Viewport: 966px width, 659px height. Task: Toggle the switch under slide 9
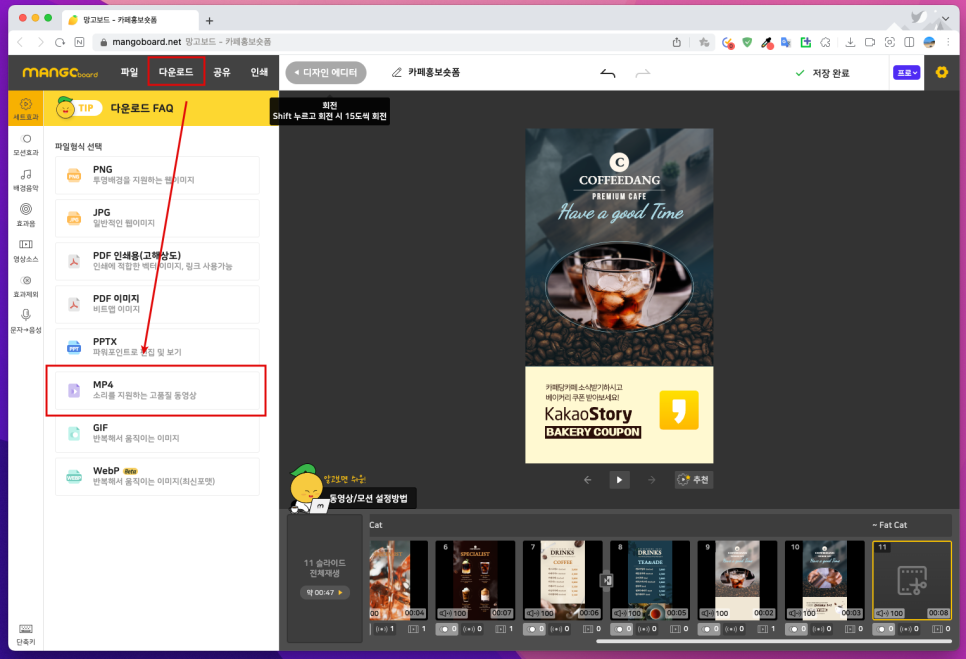[709, 629]
